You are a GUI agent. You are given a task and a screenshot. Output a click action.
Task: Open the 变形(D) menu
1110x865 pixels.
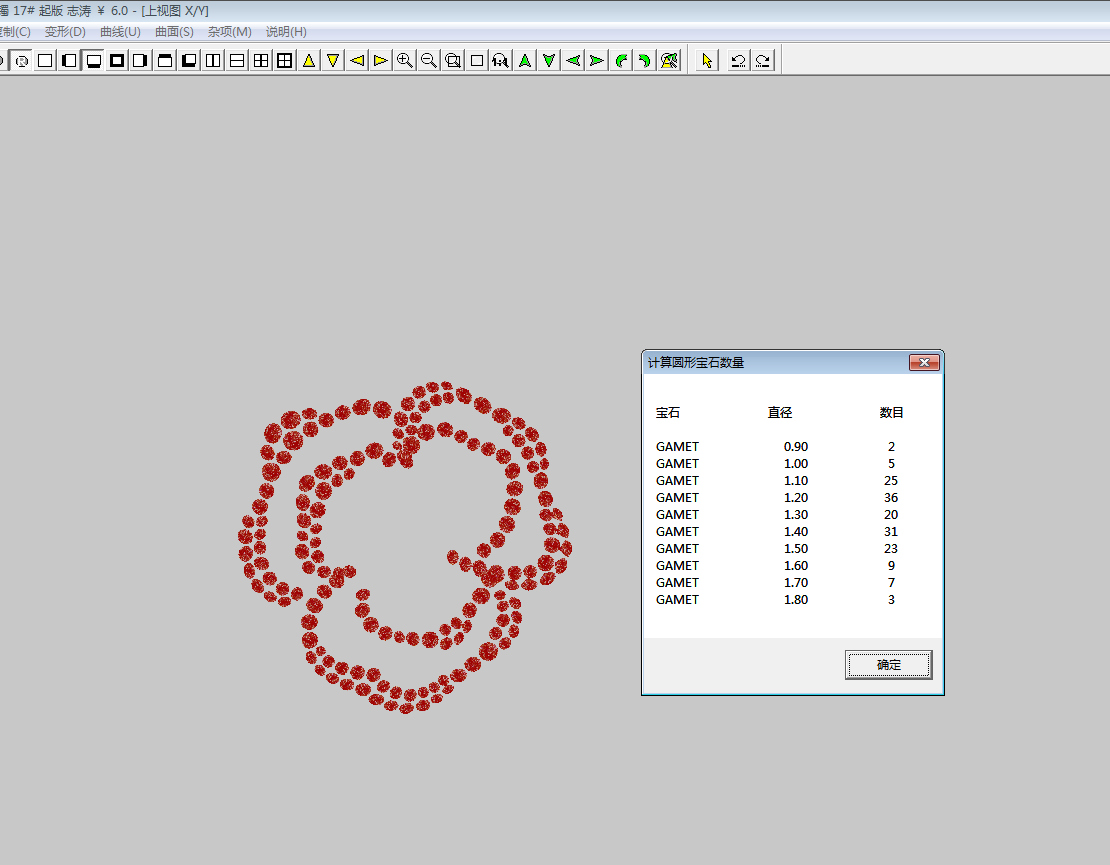65,32
